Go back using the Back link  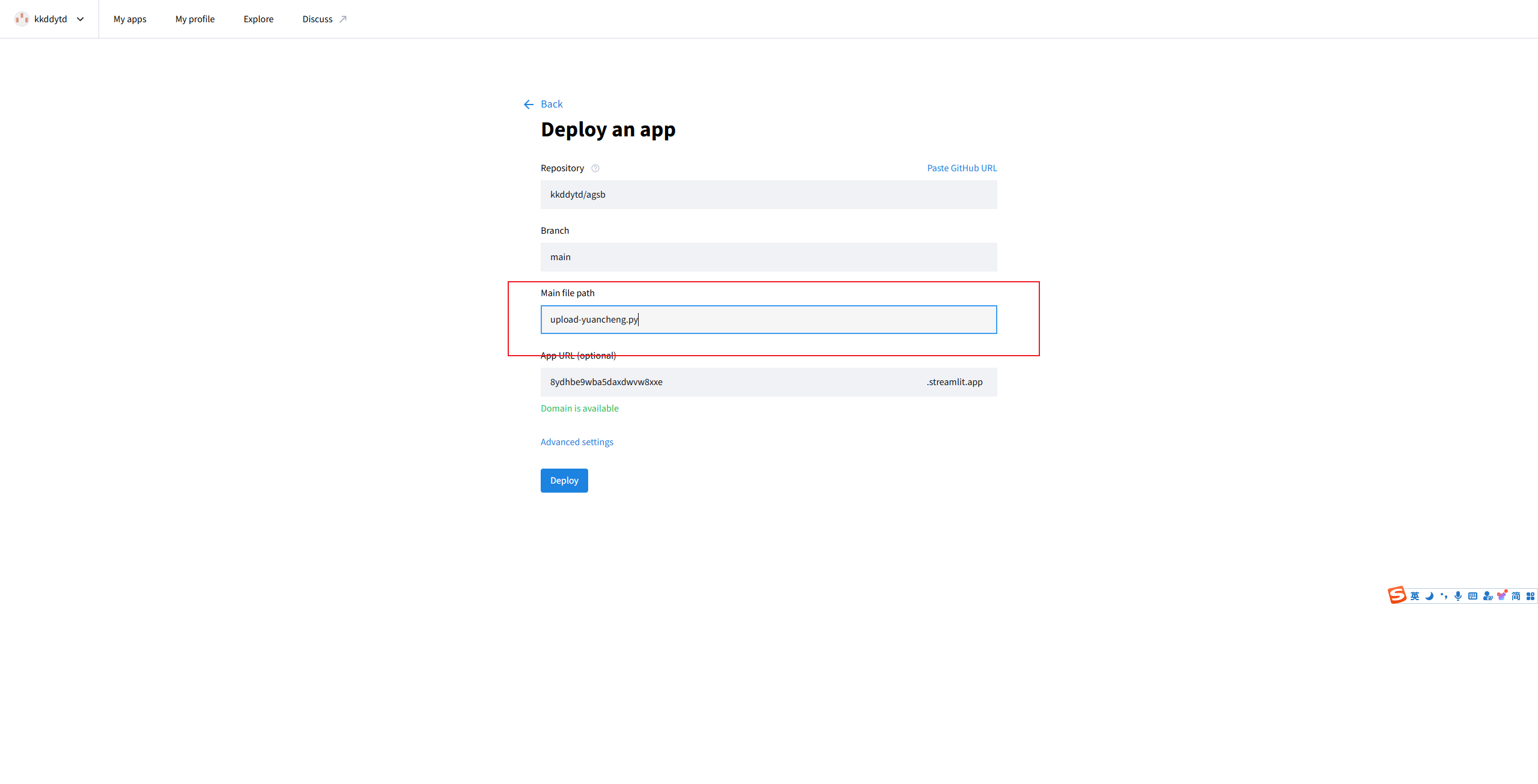point(552,105)
